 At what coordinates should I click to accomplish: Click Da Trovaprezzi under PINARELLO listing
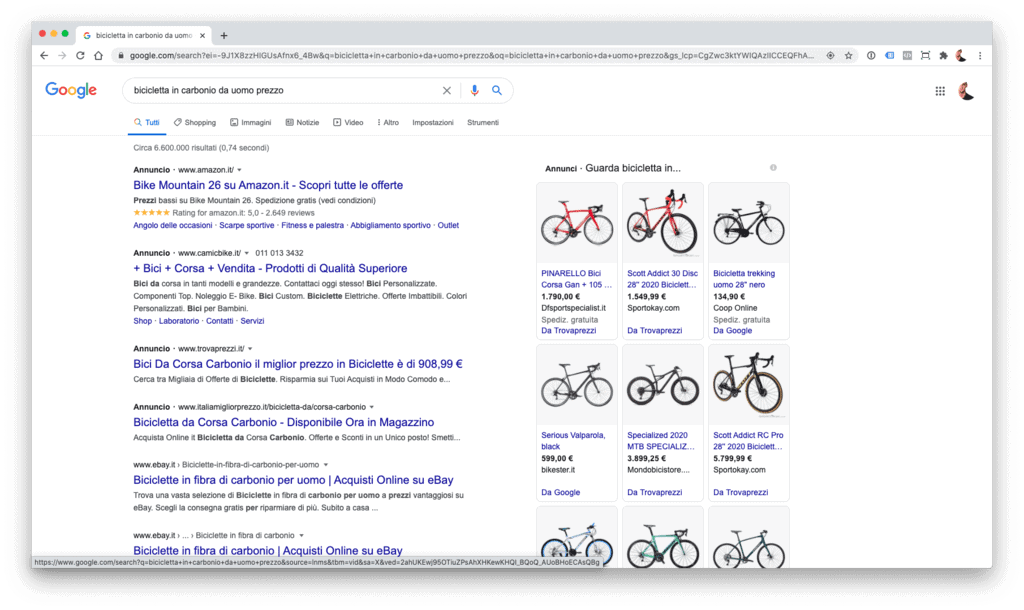[569, 330]
